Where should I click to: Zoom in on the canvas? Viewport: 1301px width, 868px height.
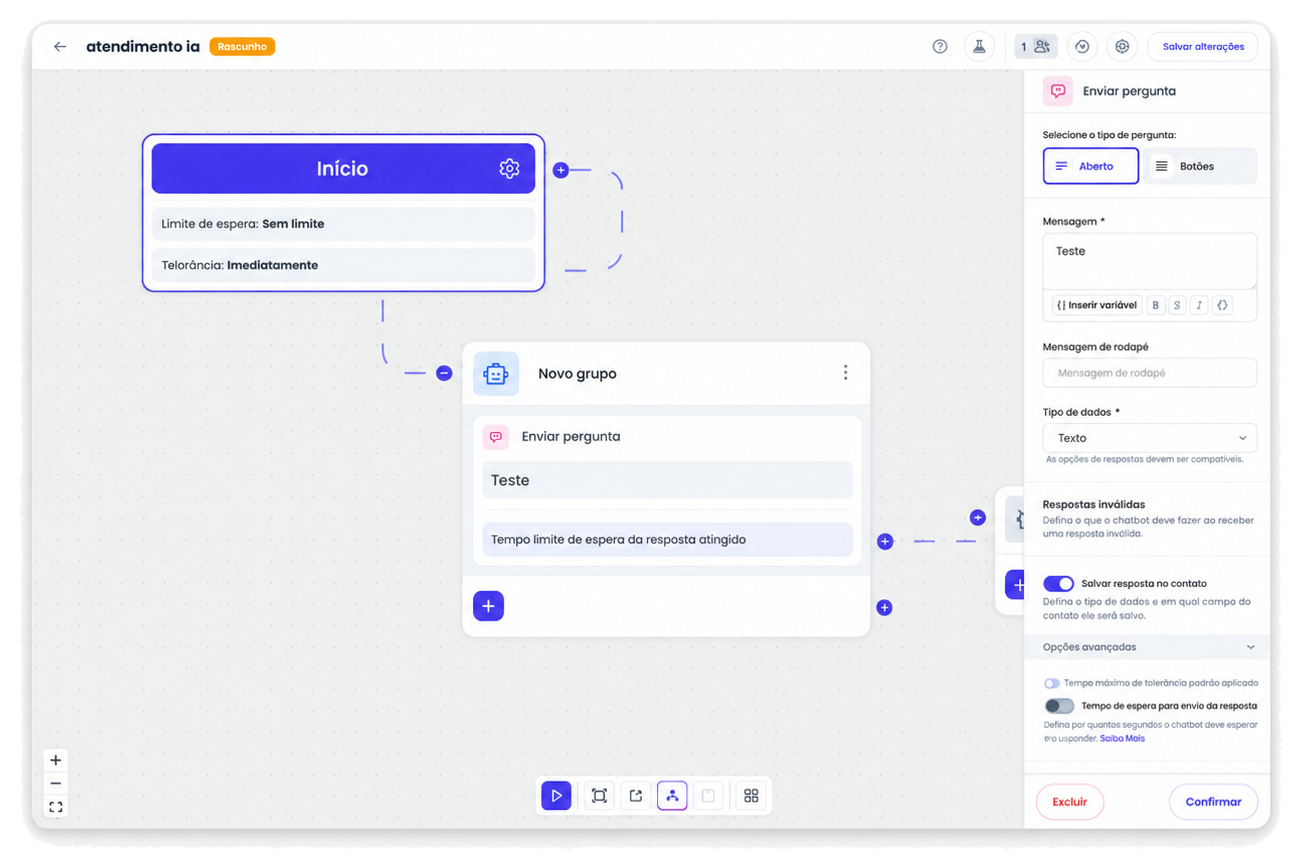[x=56, y=760]
